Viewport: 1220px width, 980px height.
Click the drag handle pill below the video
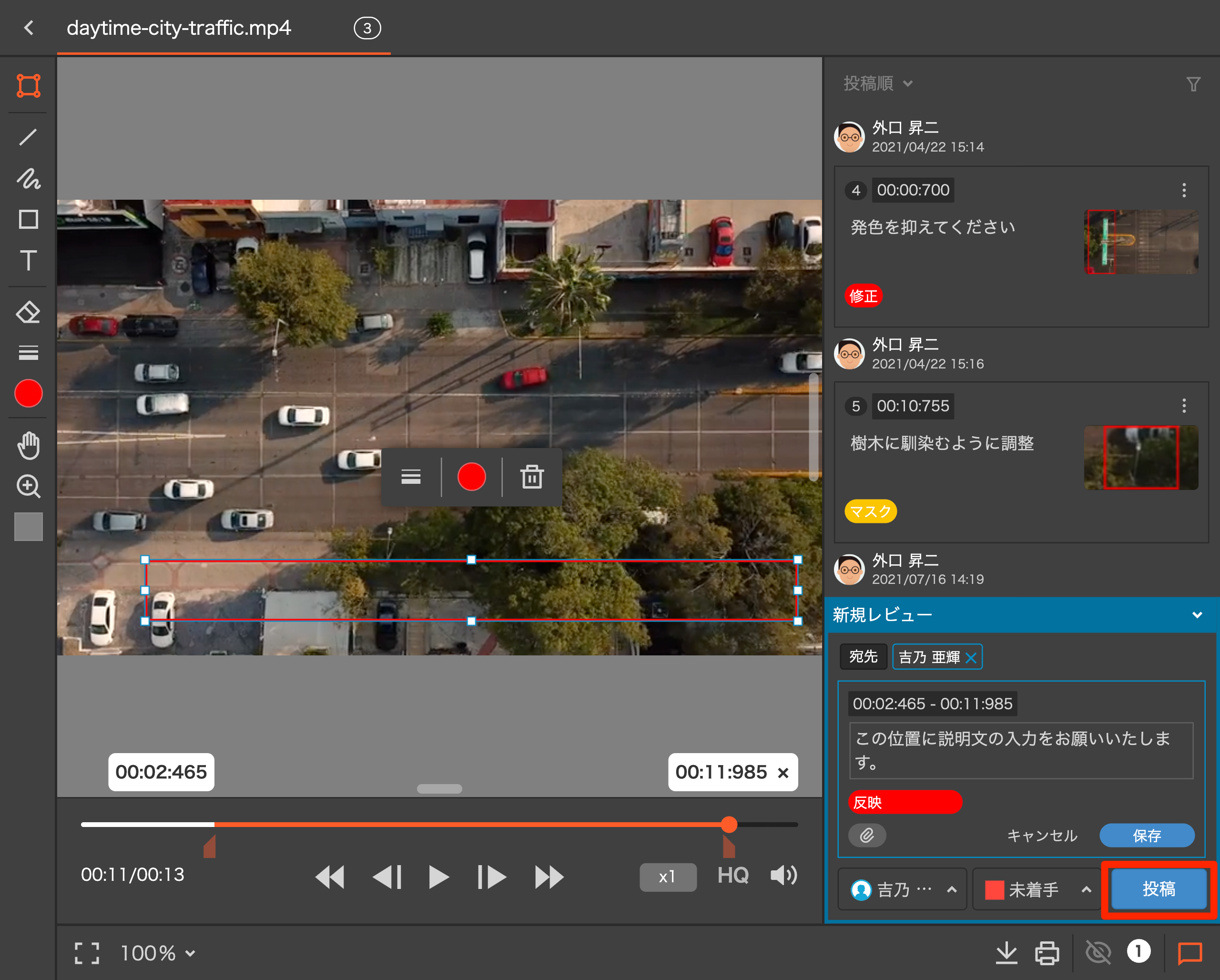click(440, 789)
